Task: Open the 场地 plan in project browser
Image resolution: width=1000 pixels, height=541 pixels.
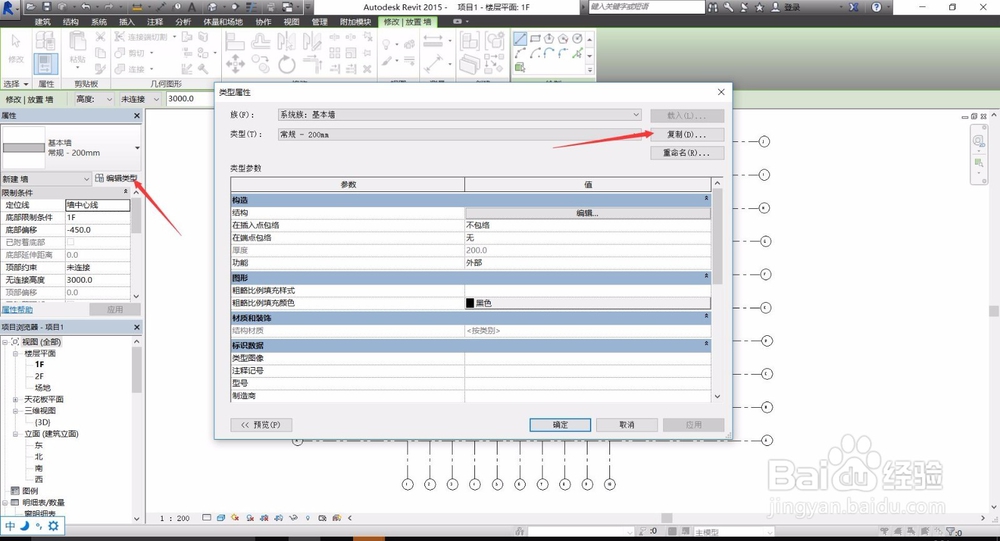Action: (43, 388)
